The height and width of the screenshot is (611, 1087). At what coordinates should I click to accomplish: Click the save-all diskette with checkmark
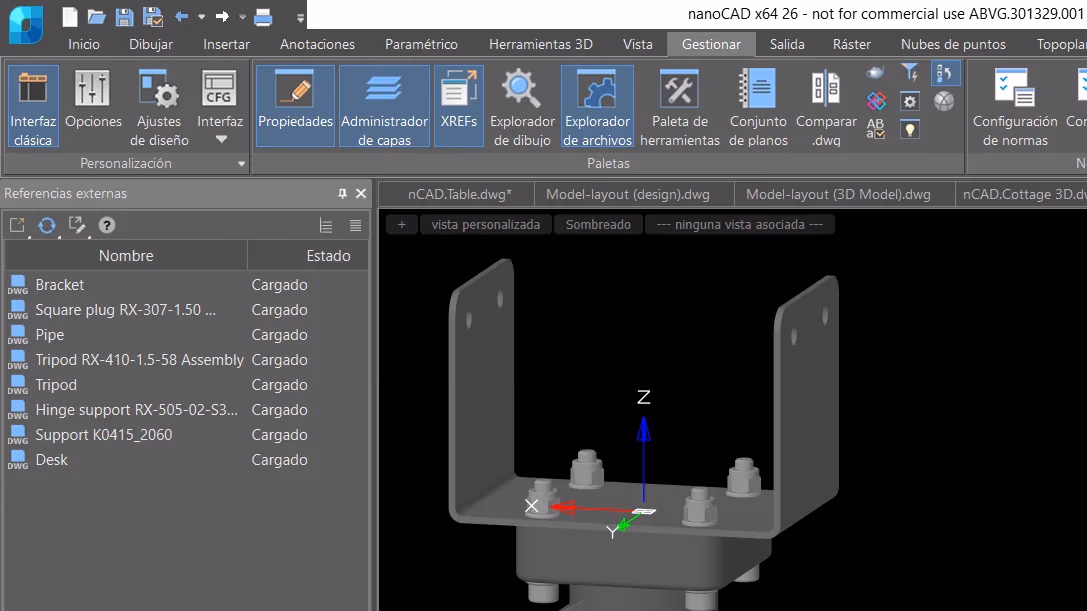(153, 17)
